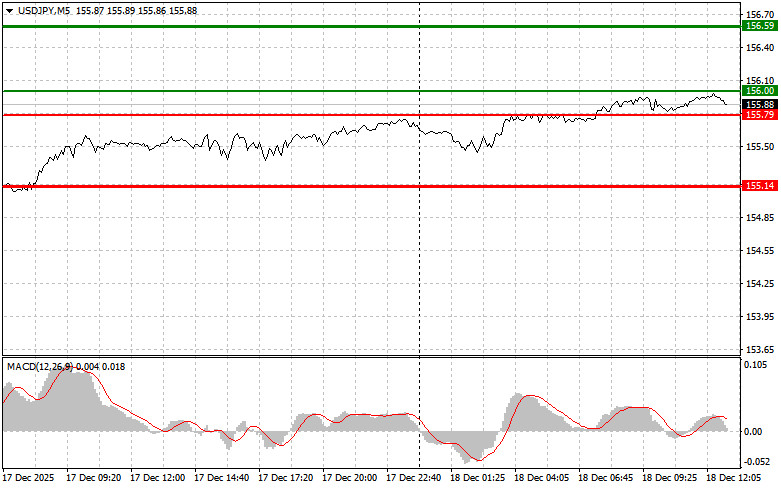
Task: Click the 0.105 MACD scale value
Action: pyautogui.click(x=755, y=365)
